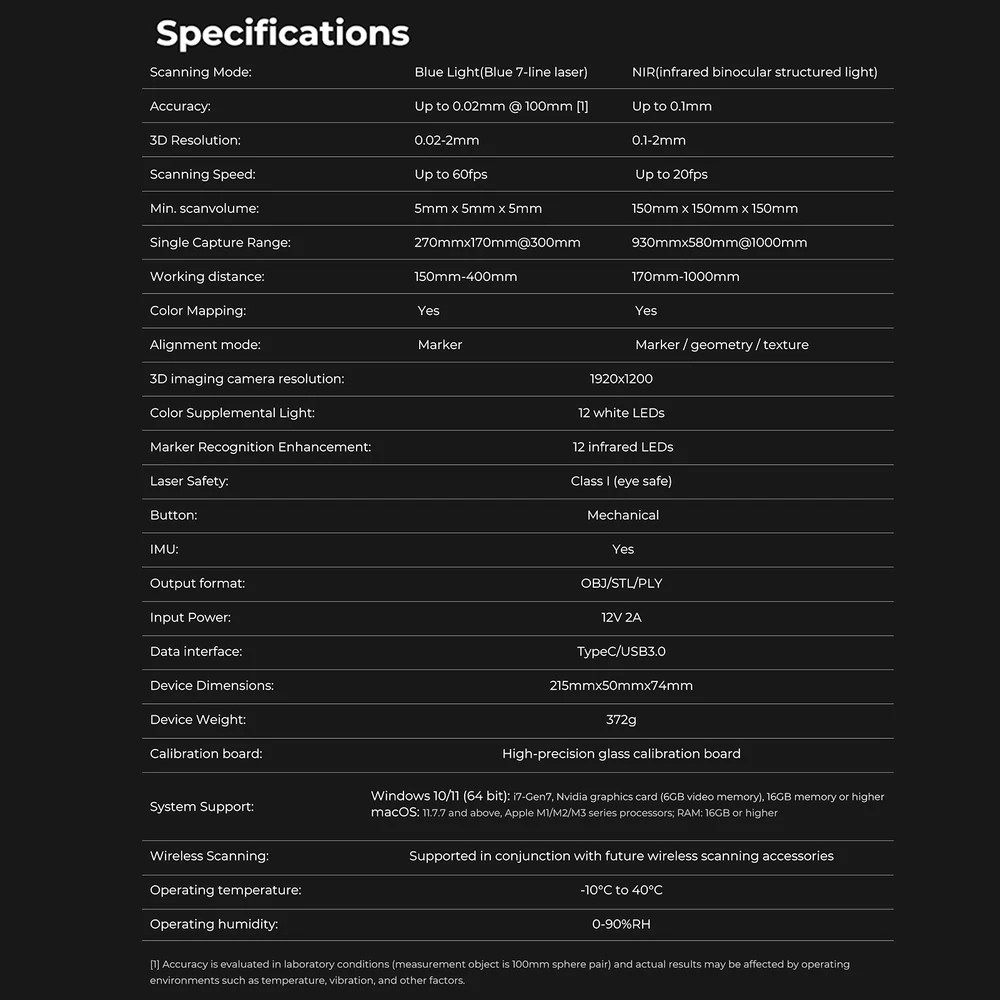The height and width of the screenshot is (1000, 1000).
Task: Select the 930mmx580mm@1000mm capture range
Action: [719, 242]
